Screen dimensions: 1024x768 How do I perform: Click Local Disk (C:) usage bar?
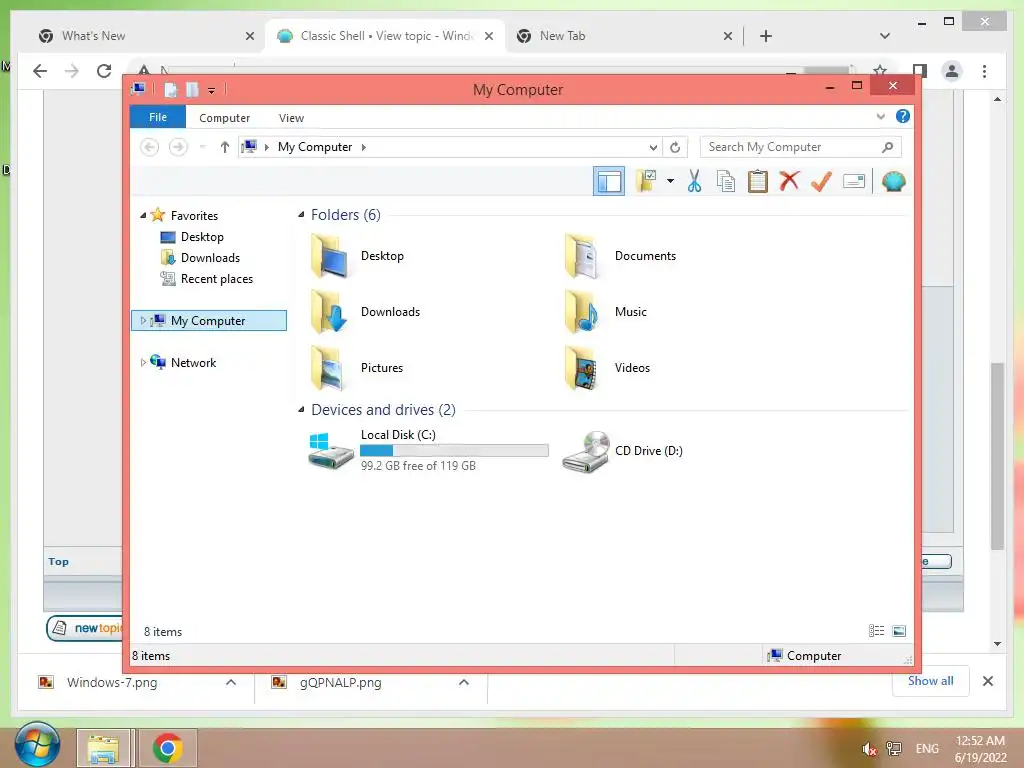click(x=455, y=450)
